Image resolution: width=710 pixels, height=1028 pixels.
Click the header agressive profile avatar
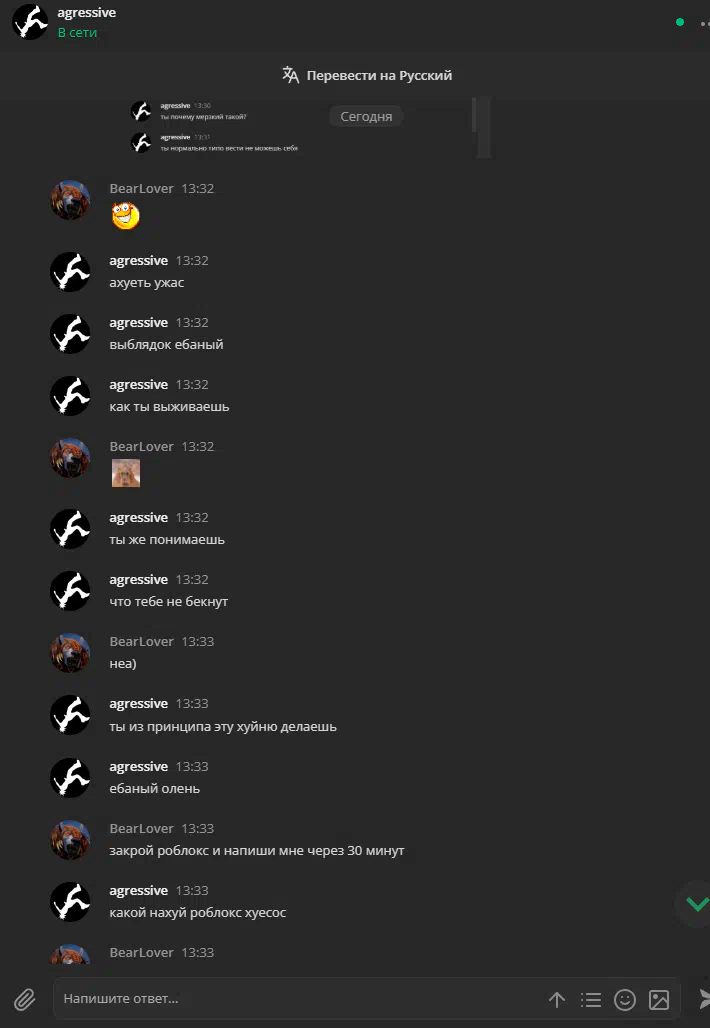coord(30,22)
